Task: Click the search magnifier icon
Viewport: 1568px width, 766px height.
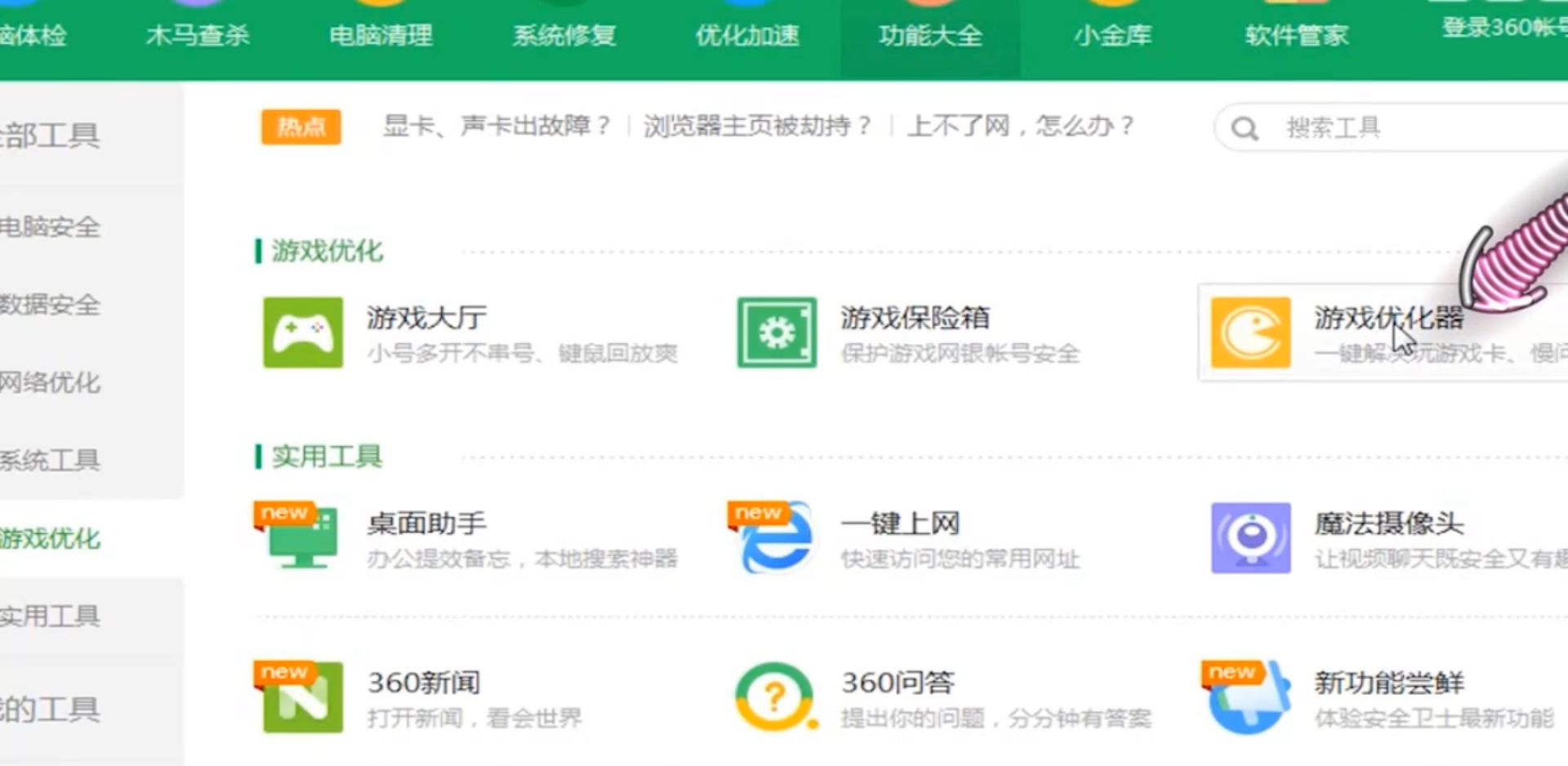Action: coord(1243,127)
